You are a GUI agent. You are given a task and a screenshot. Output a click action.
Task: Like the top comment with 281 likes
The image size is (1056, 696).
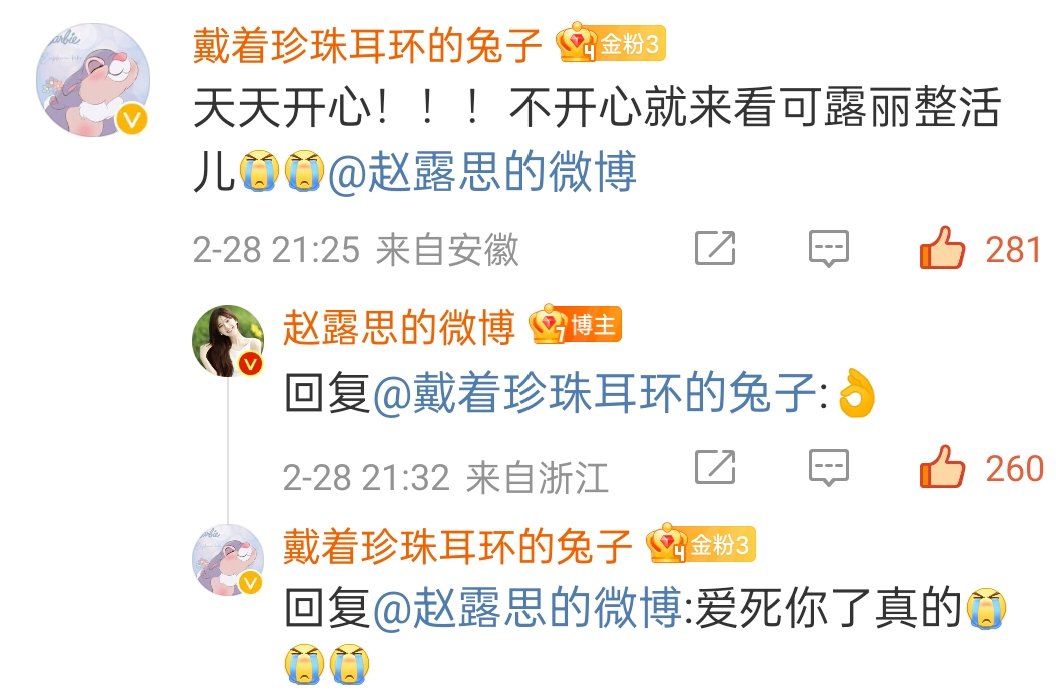click(942, 248)
